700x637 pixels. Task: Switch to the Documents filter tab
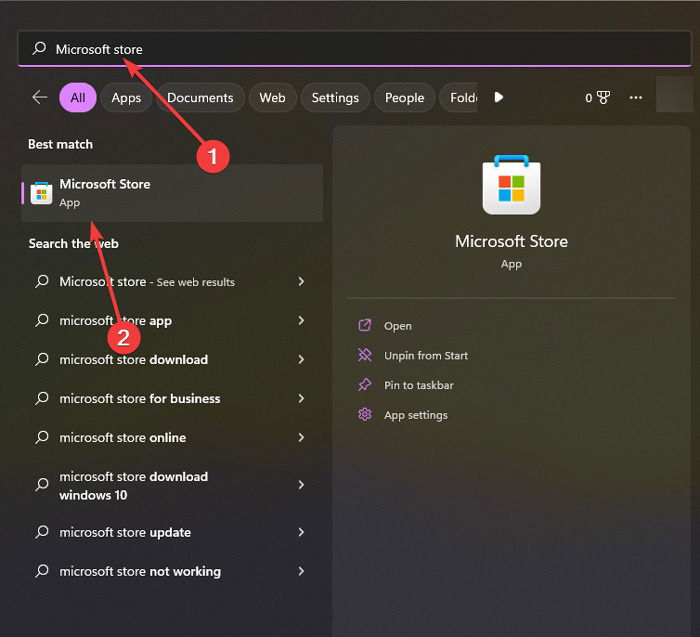(200, 97)
